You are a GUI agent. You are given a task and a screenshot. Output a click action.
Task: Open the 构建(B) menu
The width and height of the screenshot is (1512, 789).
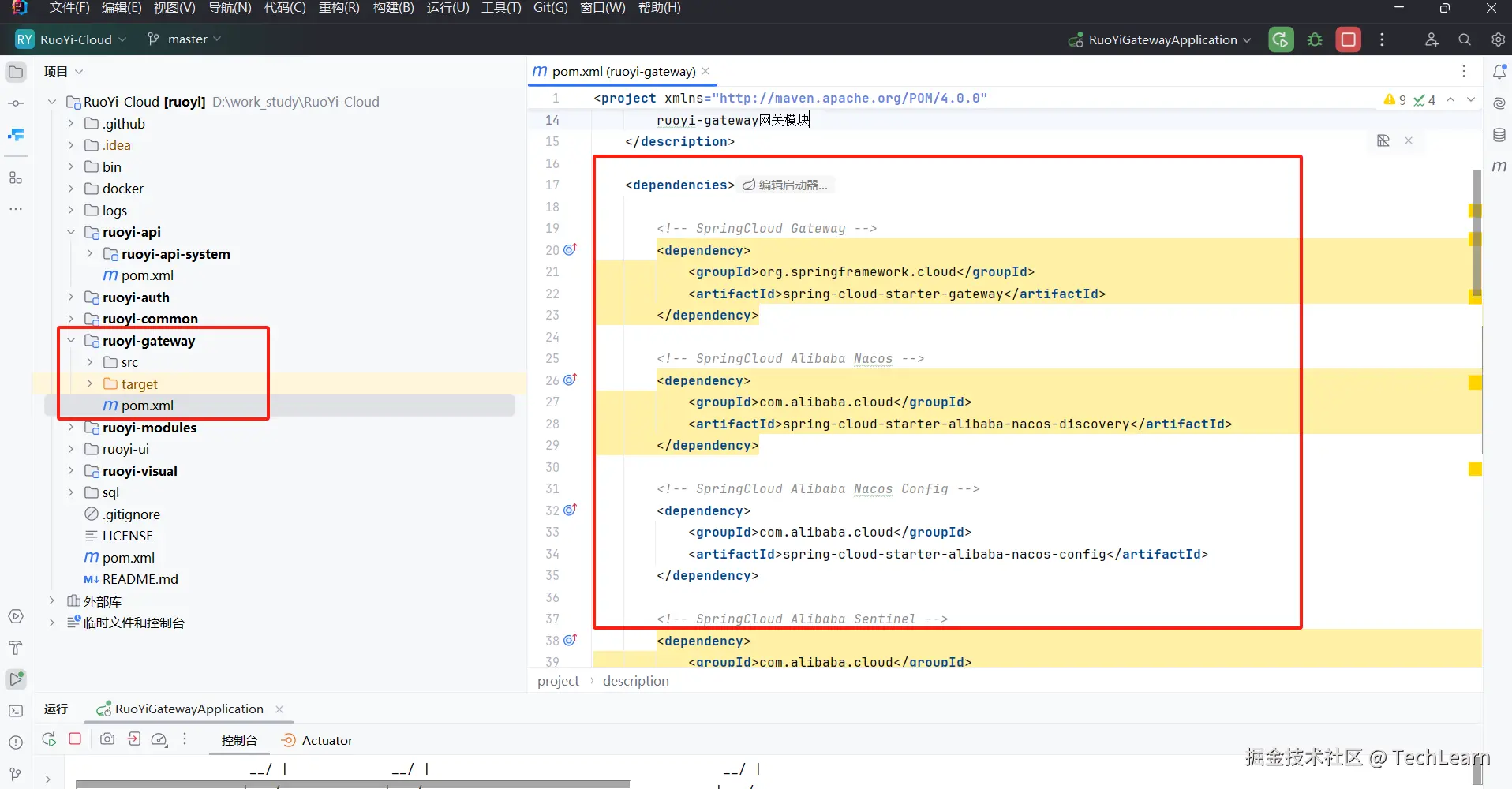click(x=393, y=8)
